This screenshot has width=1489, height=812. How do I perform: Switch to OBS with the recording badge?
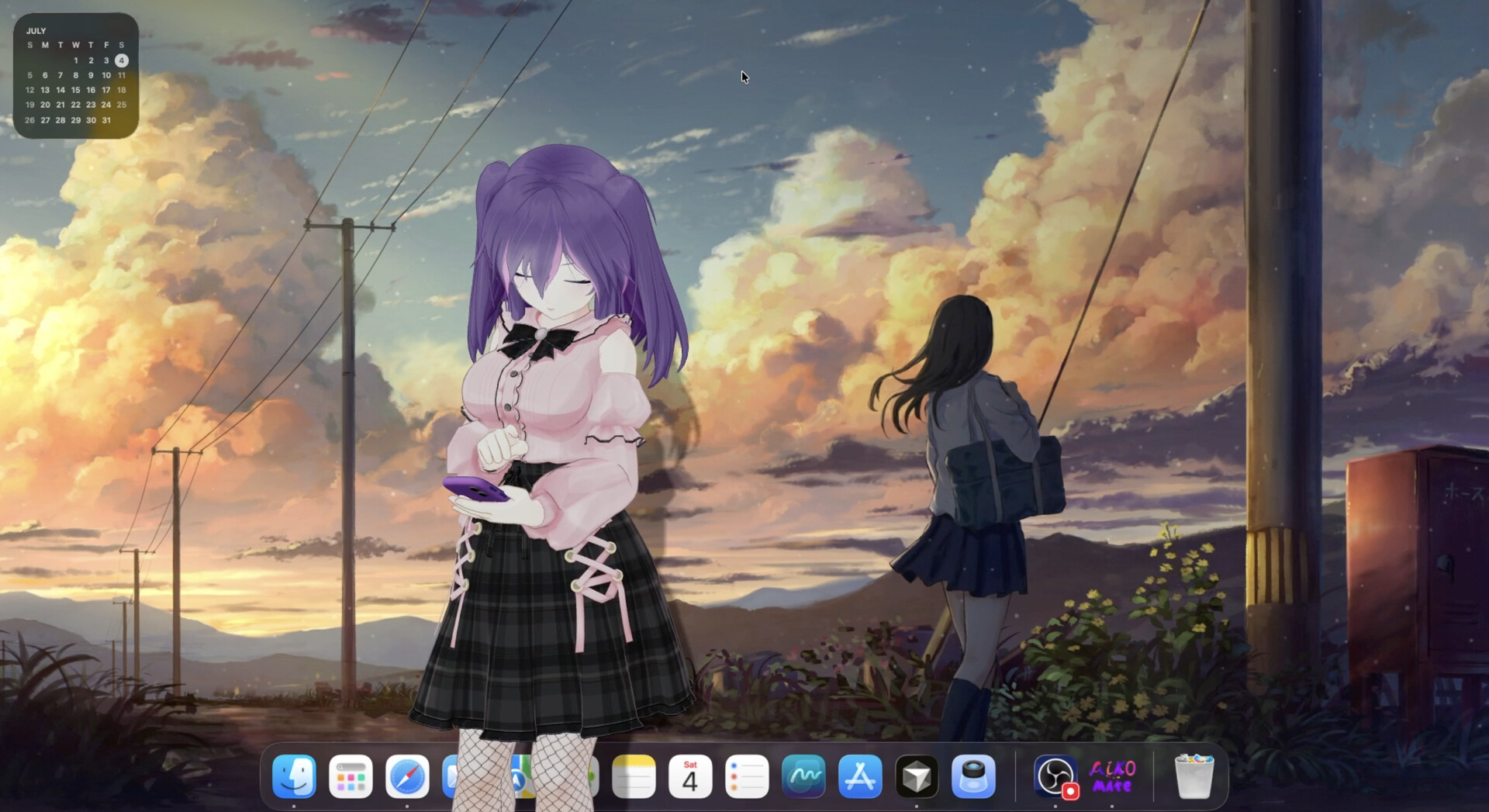click(x=1055, y=776)
